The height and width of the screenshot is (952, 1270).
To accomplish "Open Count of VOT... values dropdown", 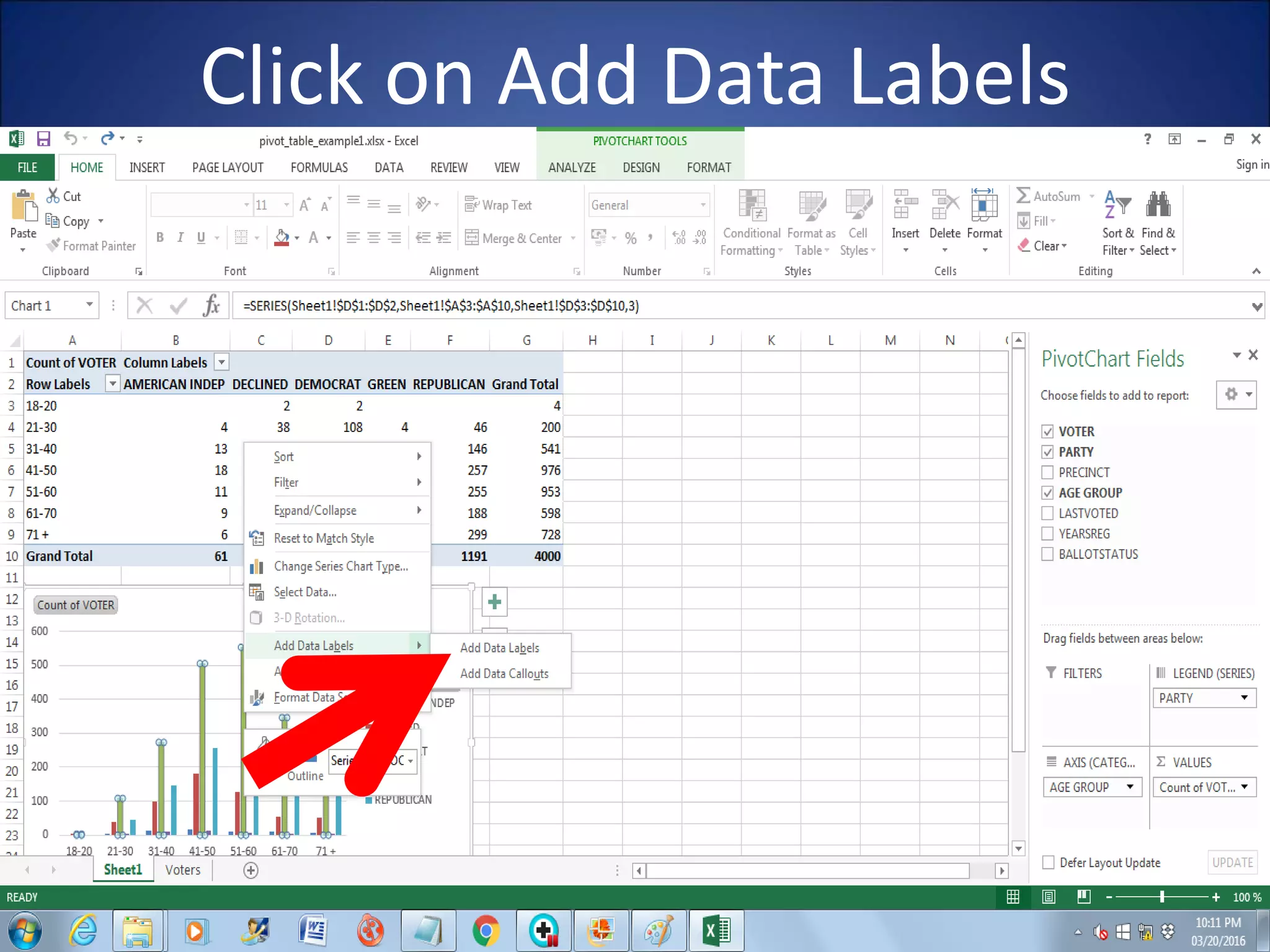I will [x=1244, y=787].
